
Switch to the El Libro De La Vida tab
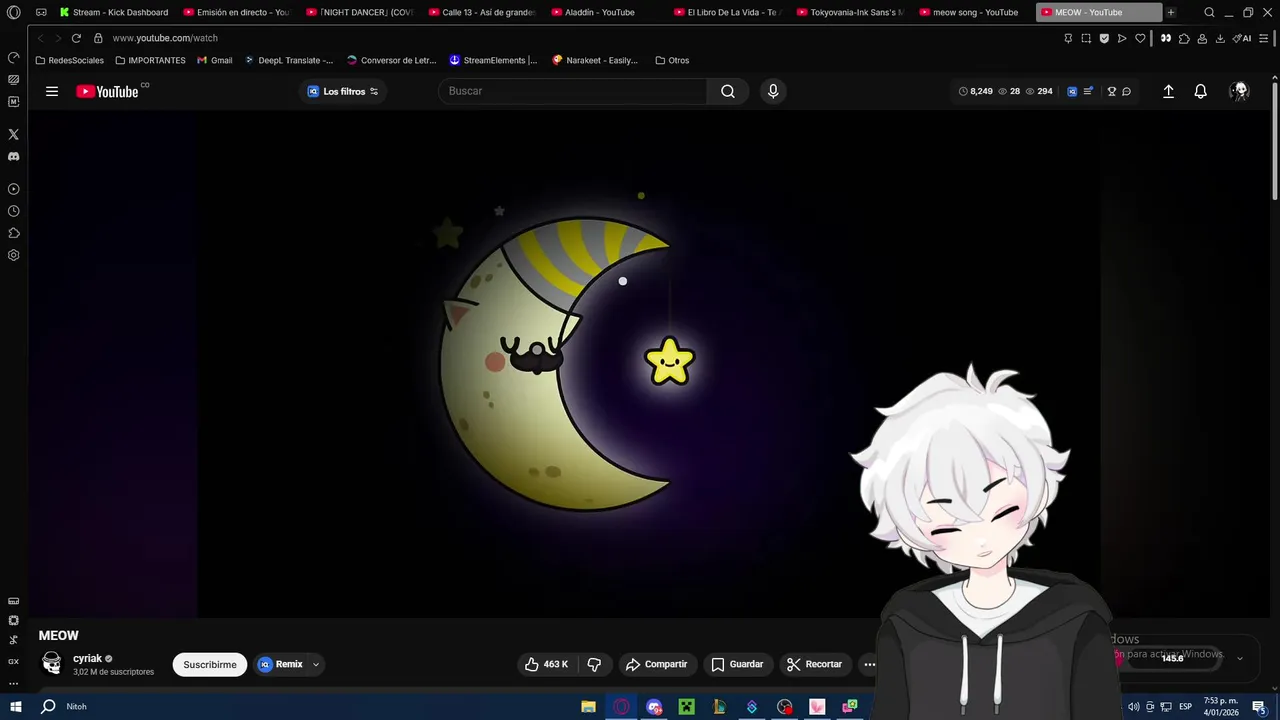click(x=729, y=12)
